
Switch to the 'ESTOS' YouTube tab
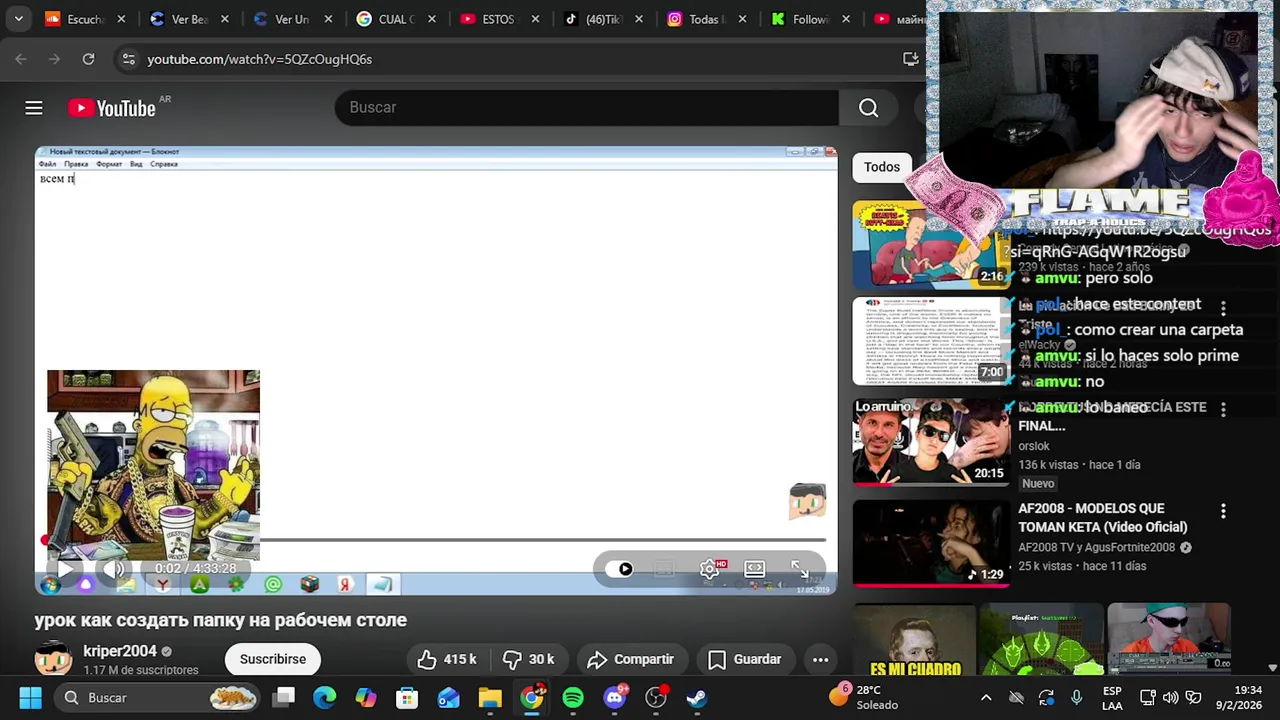coord(499,19)
